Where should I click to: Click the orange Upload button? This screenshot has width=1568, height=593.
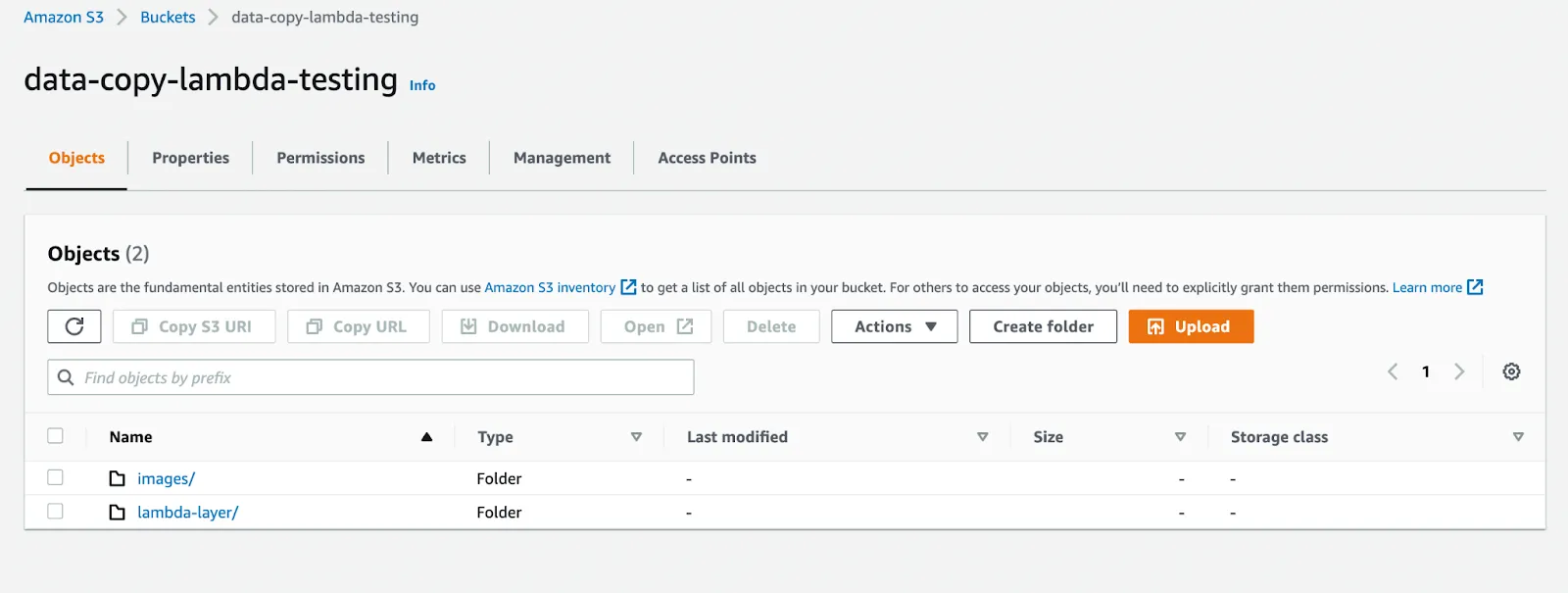click(x=1191, y=326)
